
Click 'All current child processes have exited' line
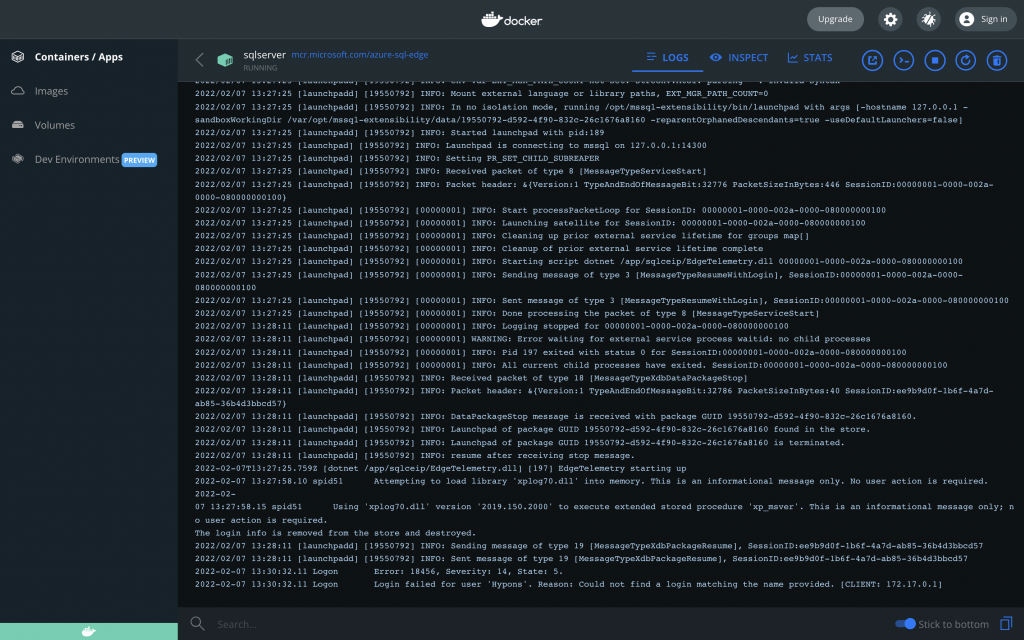571,365
